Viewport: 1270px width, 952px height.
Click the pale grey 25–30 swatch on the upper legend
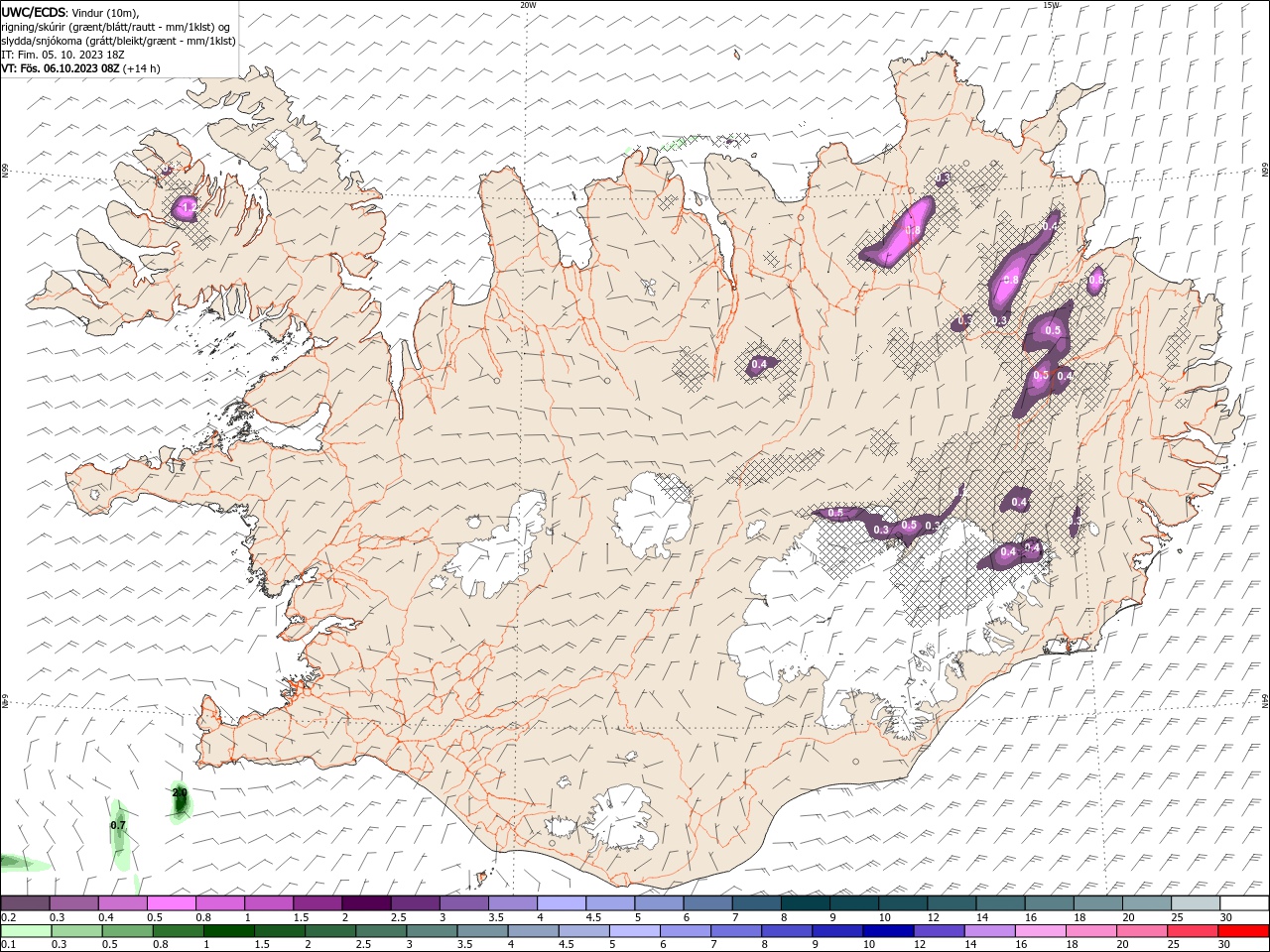1196,903
